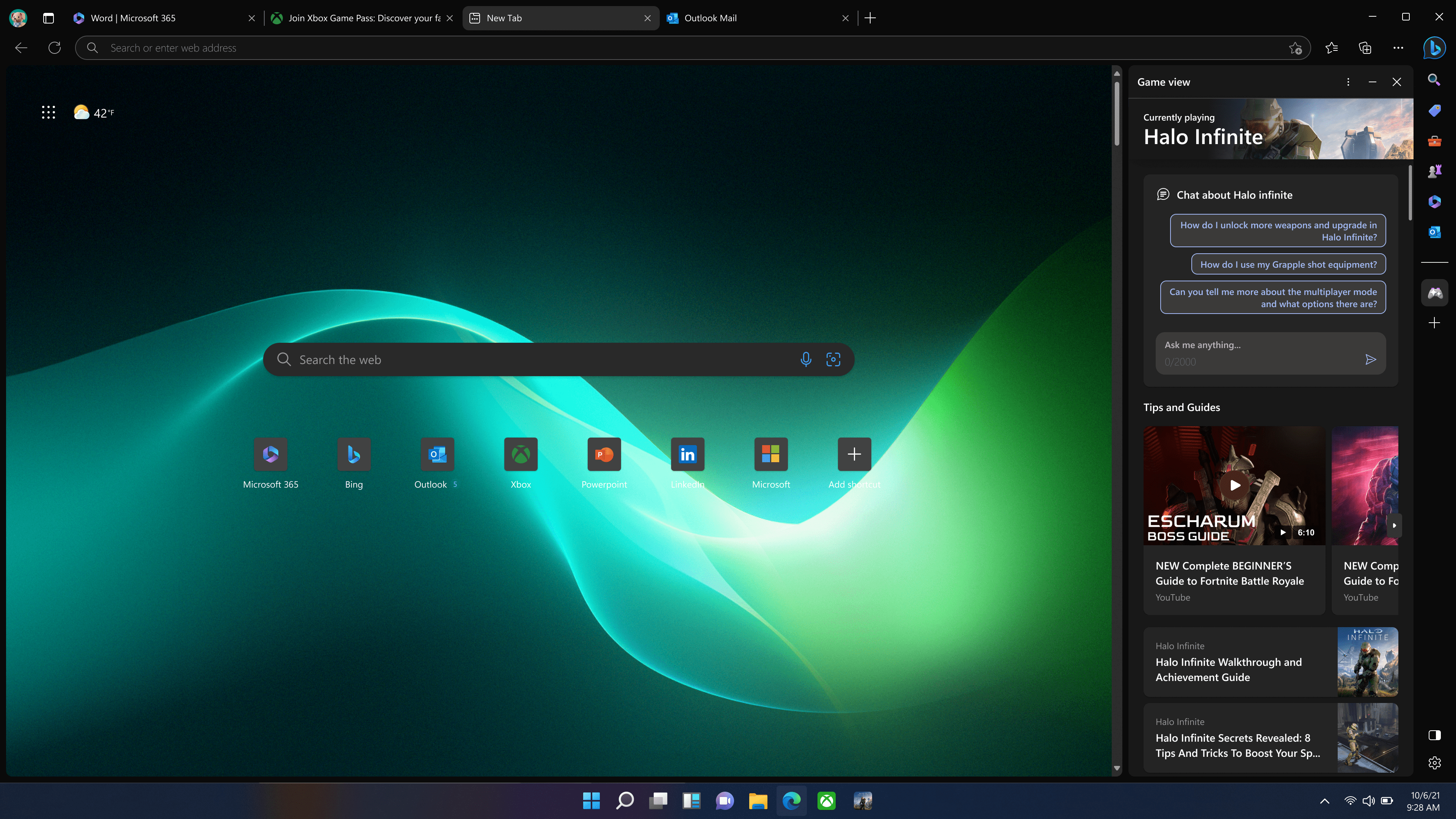
Task: Click the Search the web box
Action: pyautogui.click(x=559, y=359)
